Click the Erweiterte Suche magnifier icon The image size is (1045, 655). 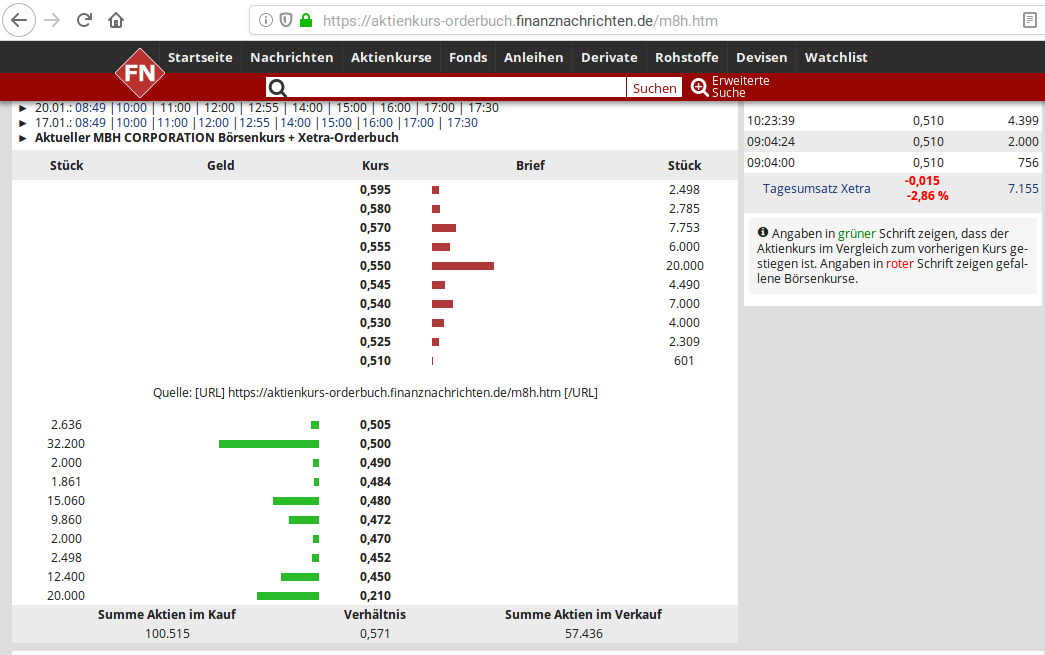coord(699,87)
